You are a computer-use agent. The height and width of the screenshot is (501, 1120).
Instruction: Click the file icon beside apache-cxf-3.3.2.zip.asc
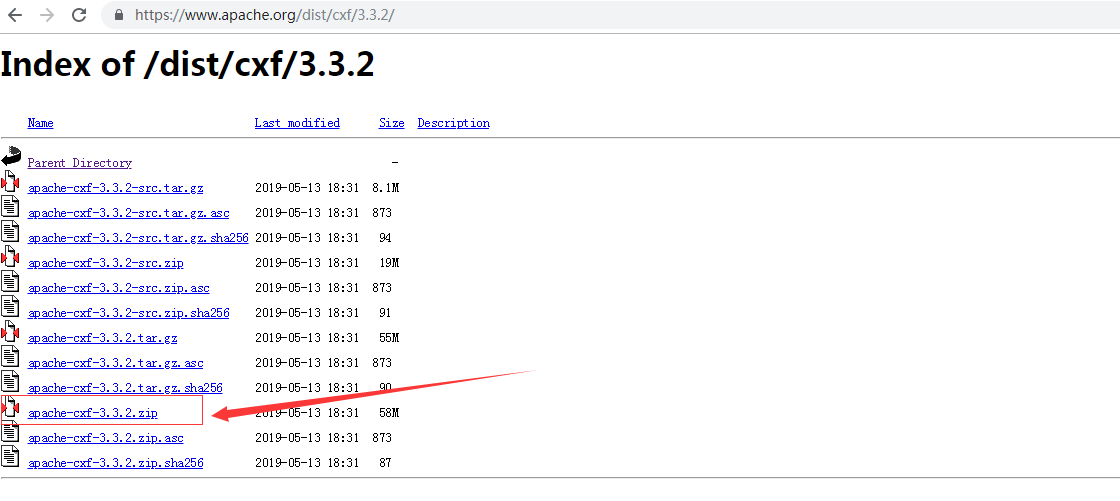(10, 432)
